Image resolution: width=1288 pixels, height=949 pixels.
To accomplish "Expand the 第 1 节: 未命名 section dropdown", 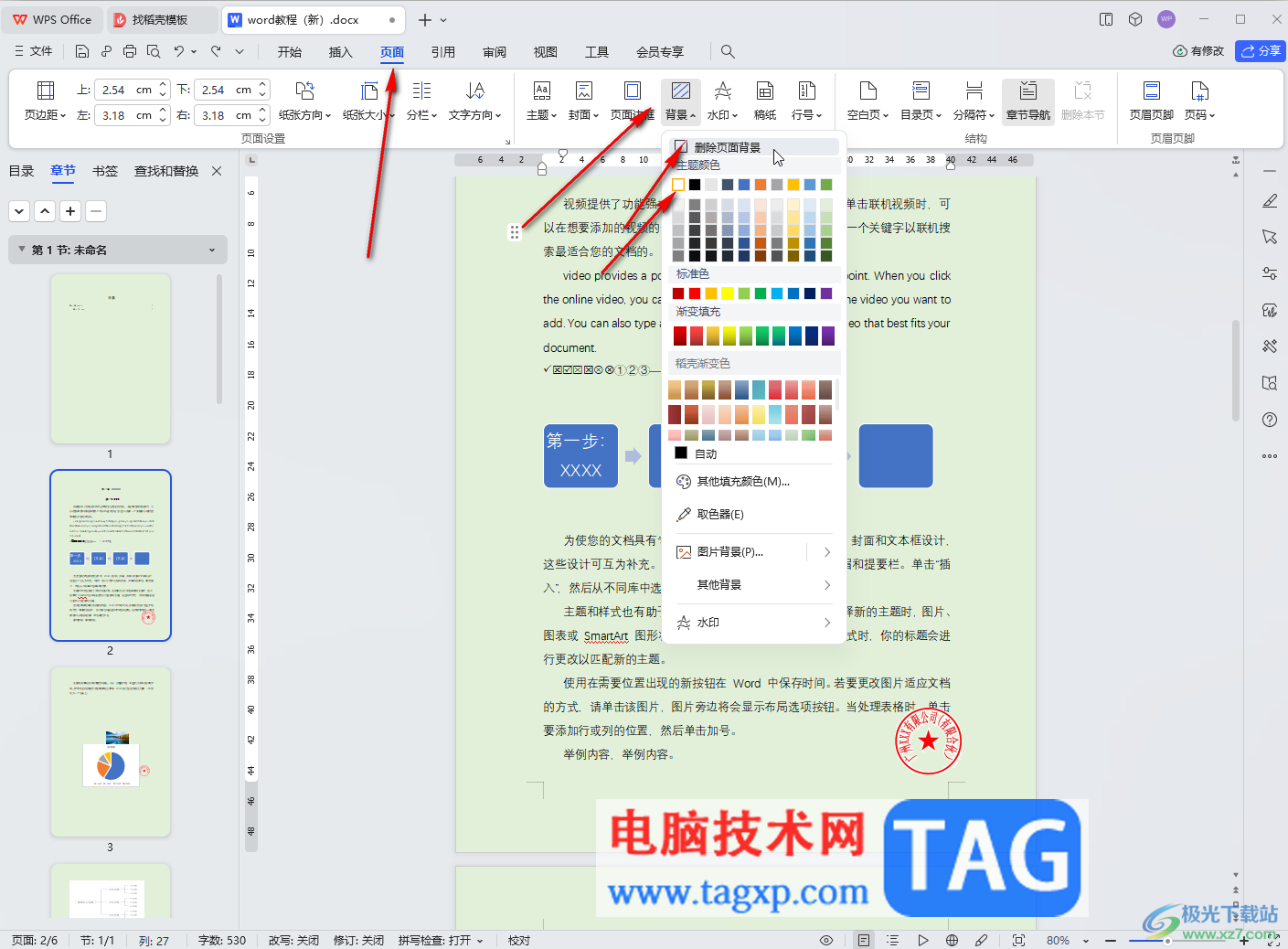I will pyautogui.click(x=117, y=250).
